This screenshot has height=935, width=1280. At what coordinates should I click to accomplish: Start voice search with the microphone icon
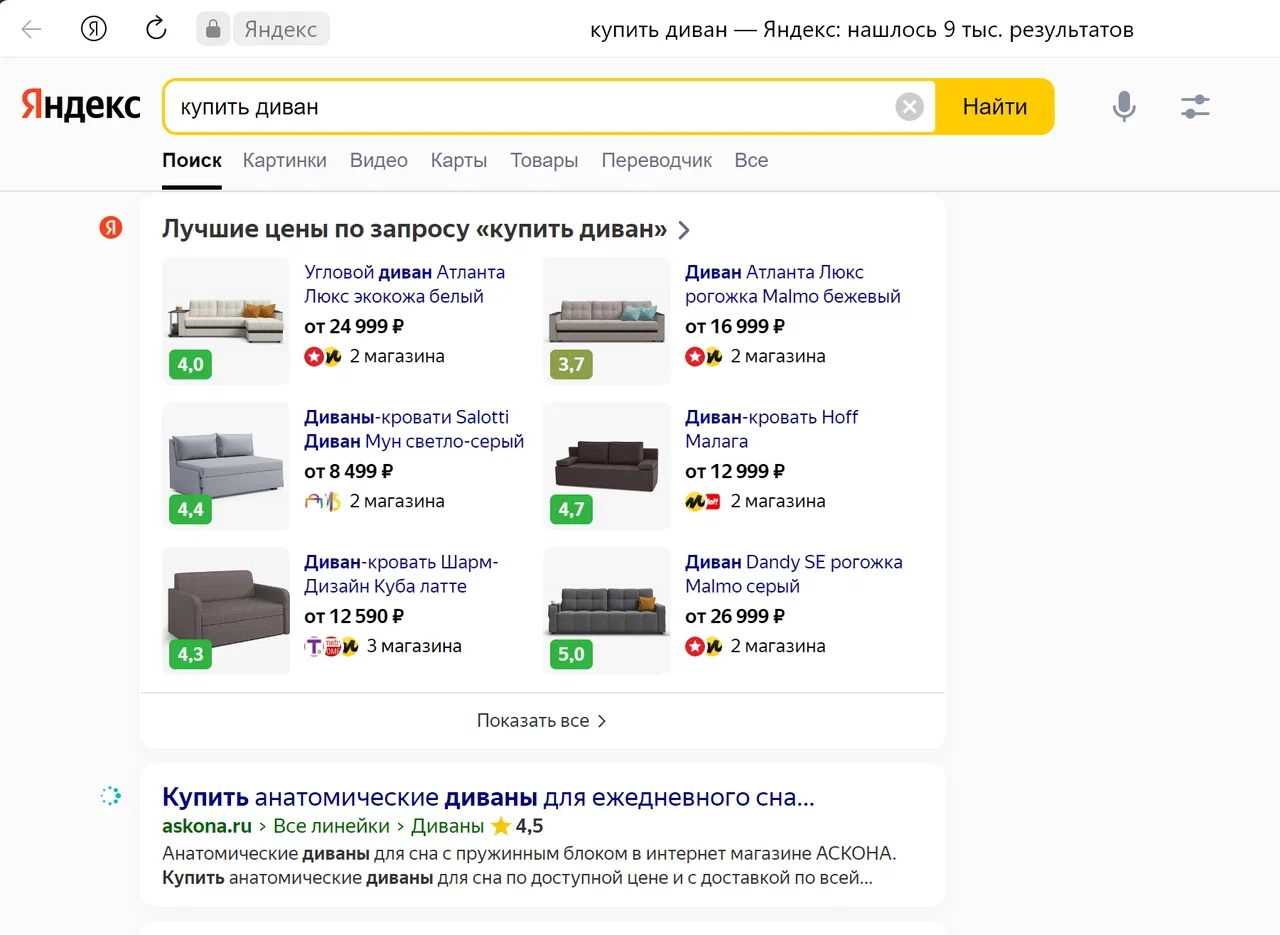(x=1125, y=106)
